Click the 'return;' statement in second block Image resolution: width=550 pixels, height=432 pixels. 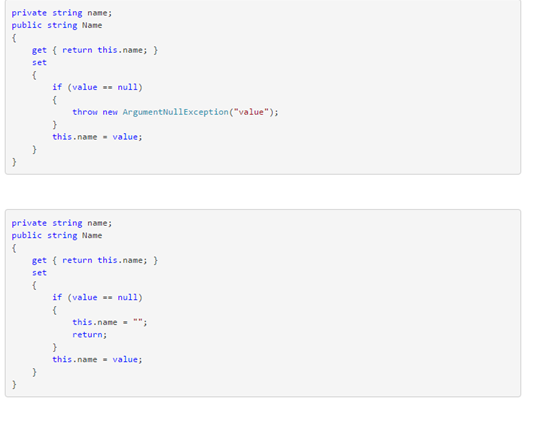click(x=89, y=335)
